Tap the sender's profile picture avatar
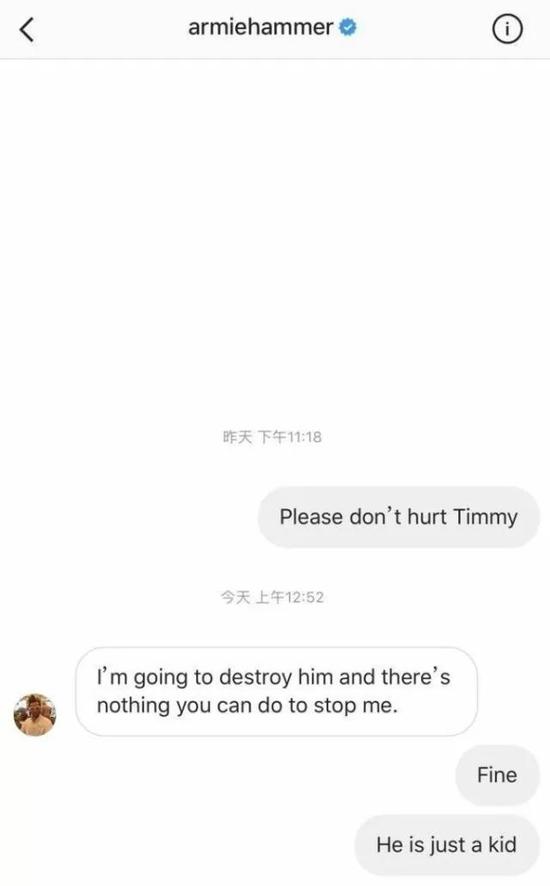The height and width of the screenshot is (886, 550). 35,715
